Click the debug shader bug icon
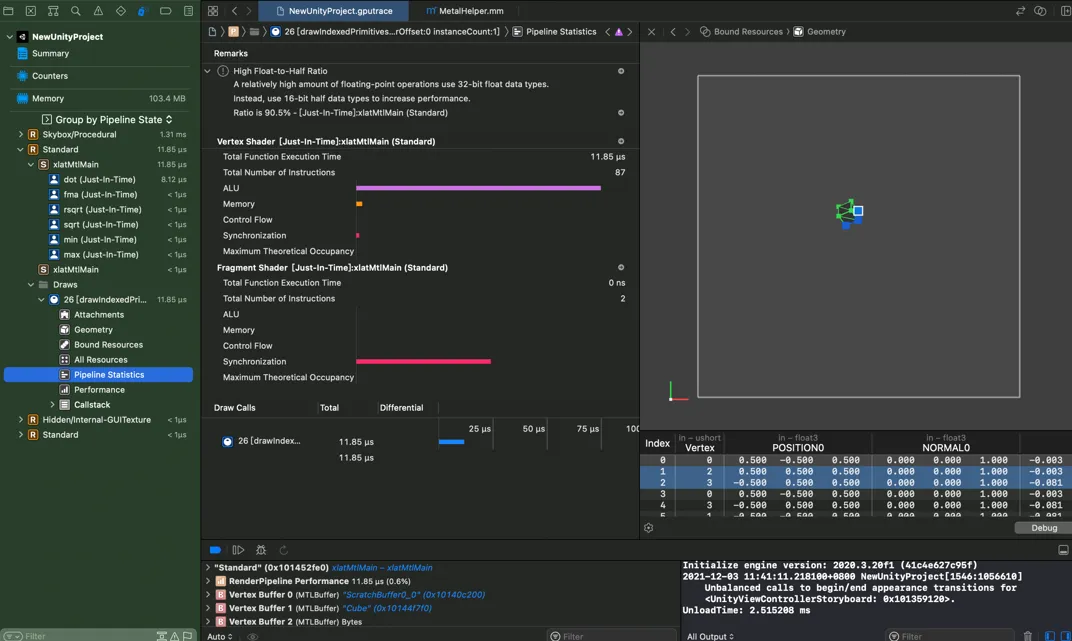The image size is (1072, 641). [260, 550]
